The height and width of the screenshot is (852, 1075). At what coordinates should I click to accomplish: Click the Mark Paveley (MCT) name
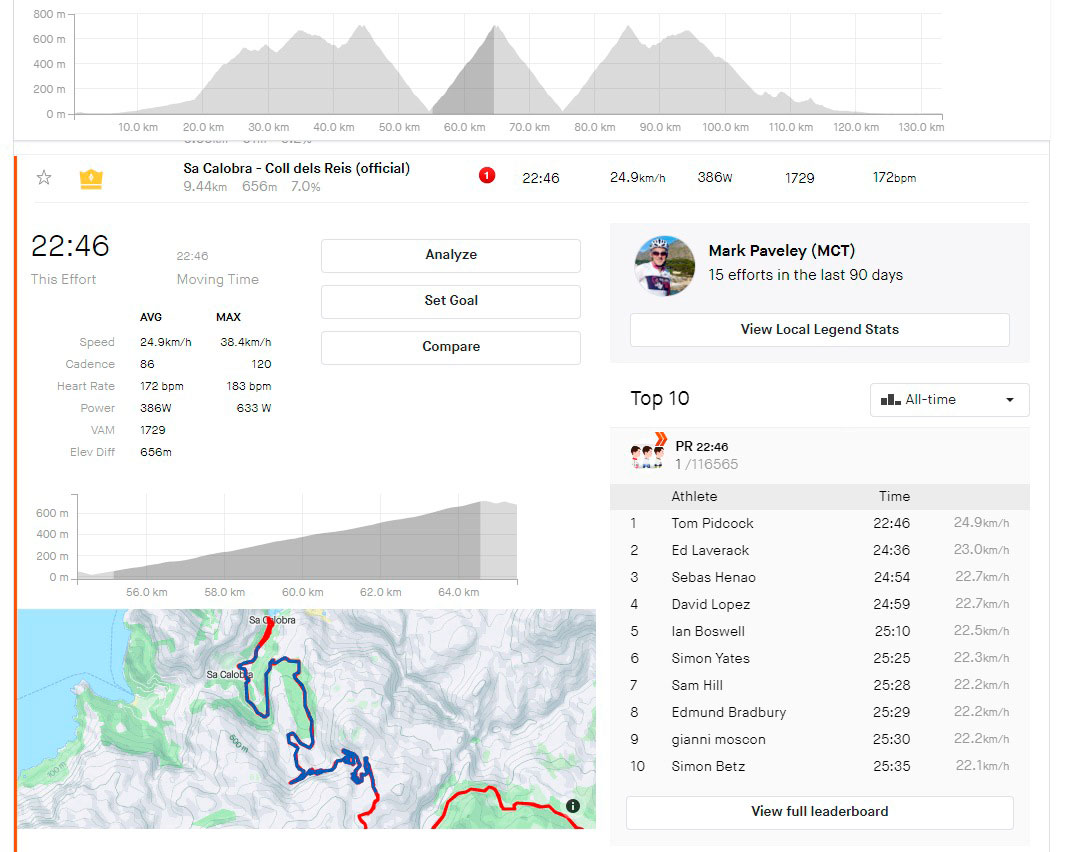[781, 251]
